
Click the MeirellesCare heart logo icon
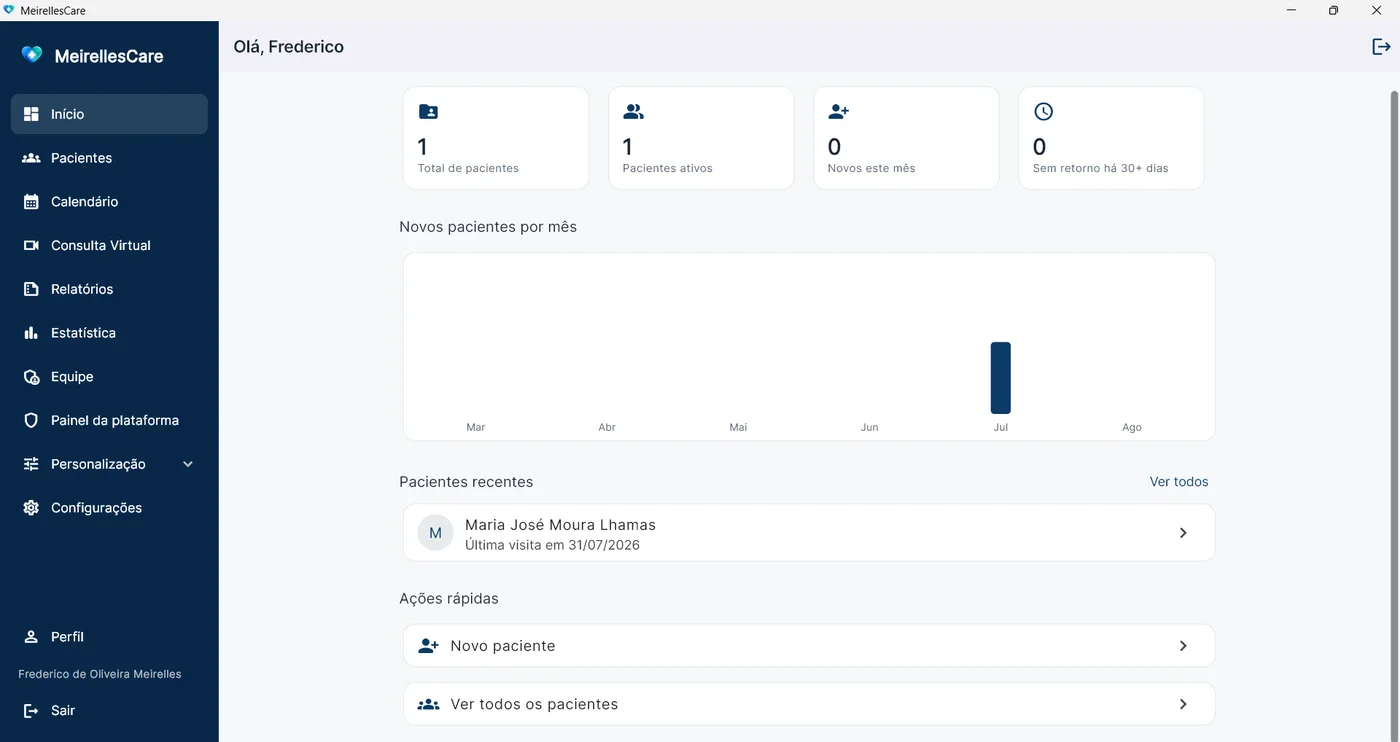pos(32,55)
